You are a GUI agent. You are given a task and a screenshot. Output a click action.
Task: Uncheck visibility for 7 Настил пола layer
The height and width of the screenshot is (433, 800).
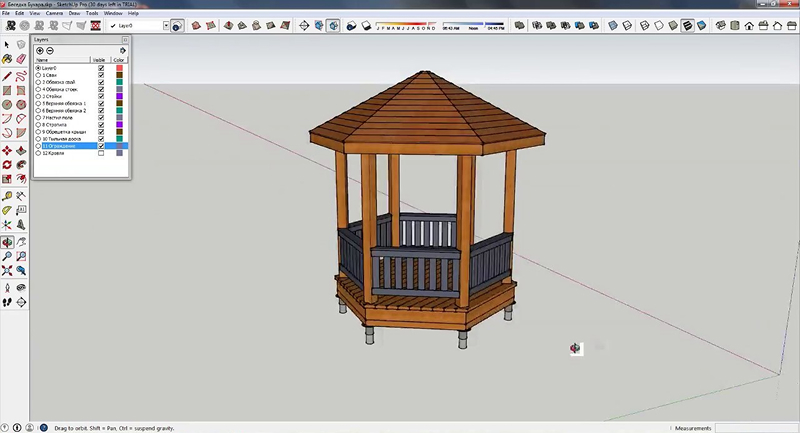click(101, 117)
